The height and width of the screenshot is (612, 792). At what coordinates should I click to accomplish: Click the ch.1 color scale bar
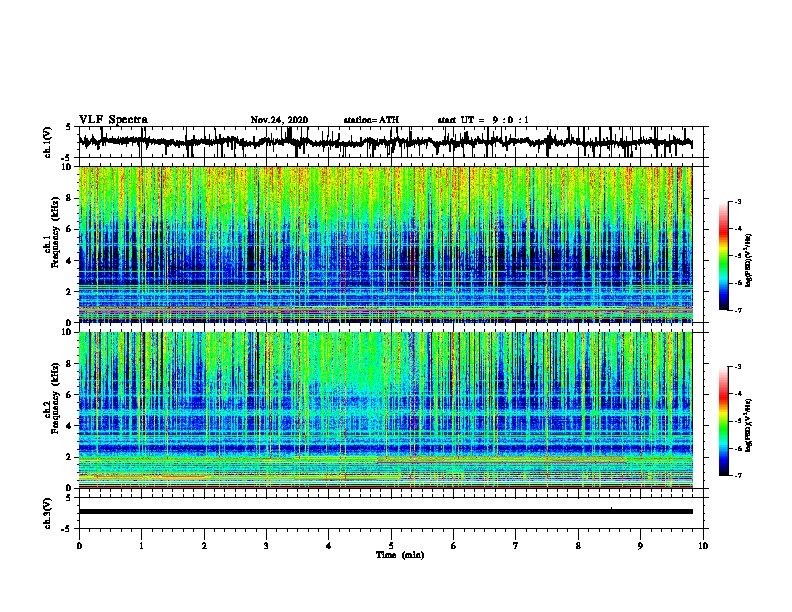(724, 256)
